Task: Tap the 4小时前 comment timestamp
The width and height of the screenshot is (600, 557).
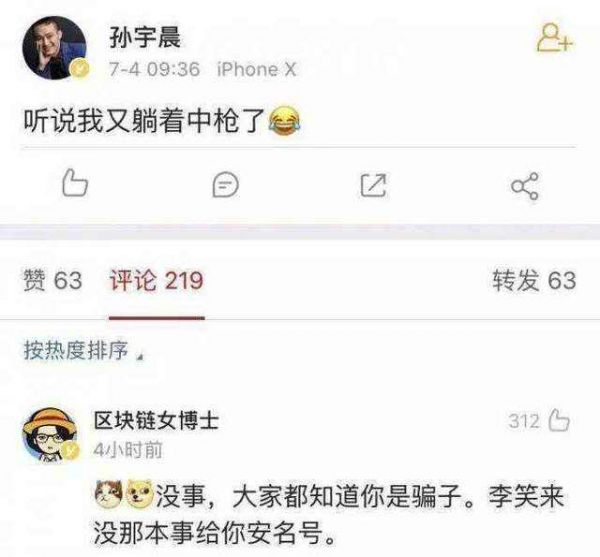Action: [x=128, y=450]
